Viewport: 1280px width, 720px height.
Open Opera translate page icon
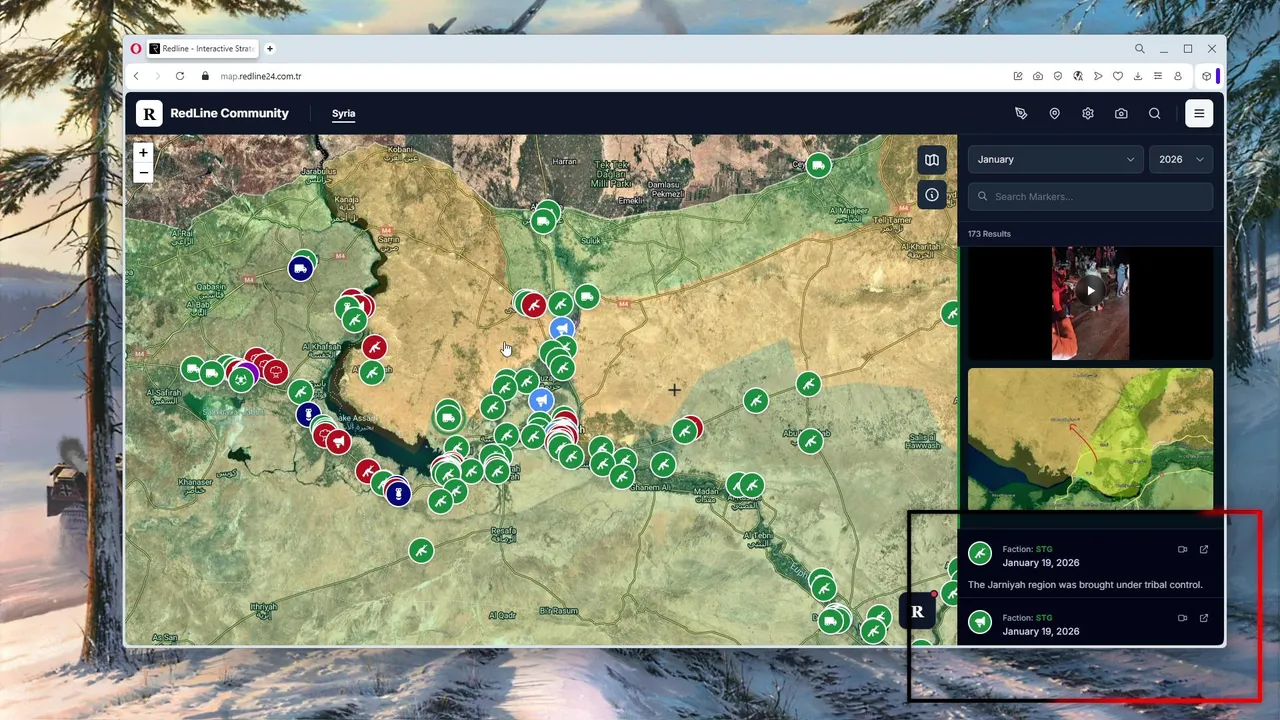[x=1078, y=76]
